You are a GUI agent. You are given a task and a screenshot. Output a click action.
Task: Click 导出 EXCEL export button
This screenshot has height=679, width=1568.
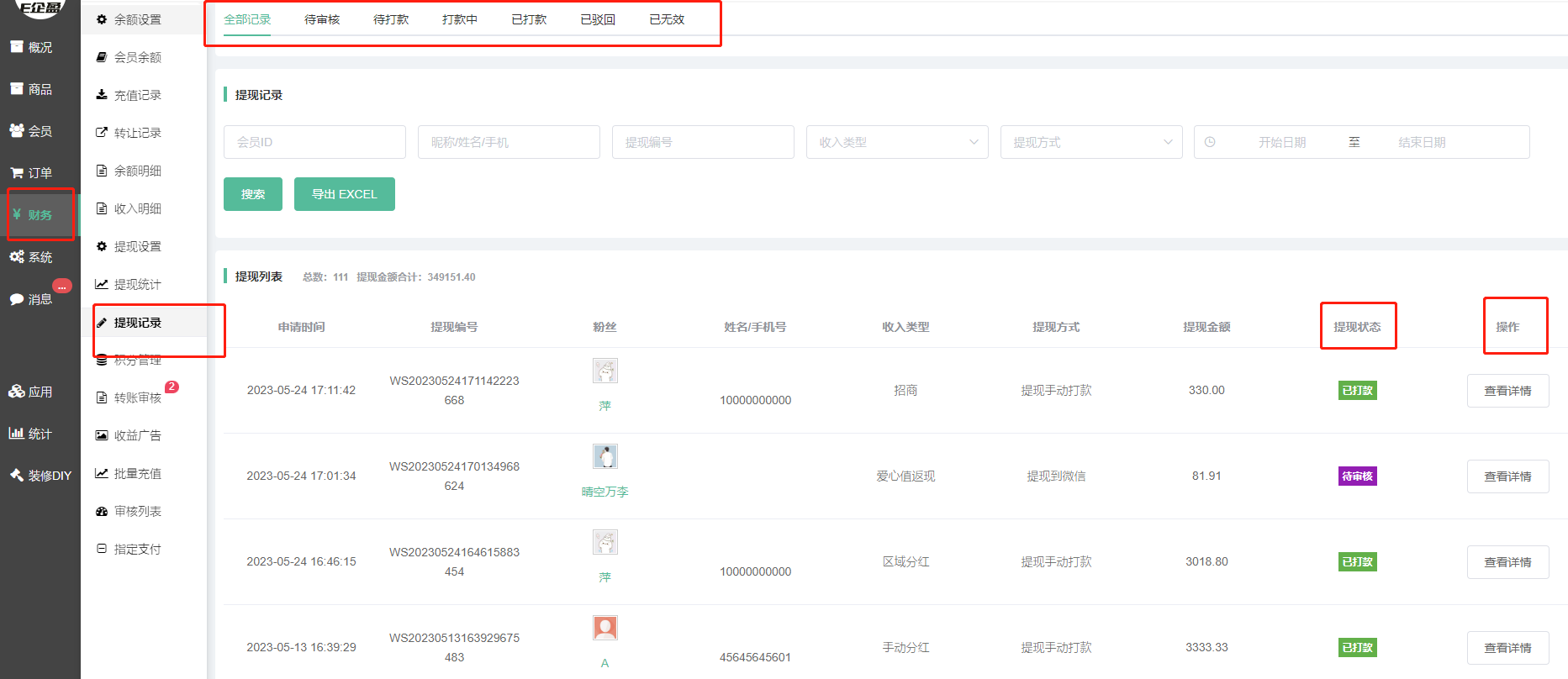[x=344, y=194]
